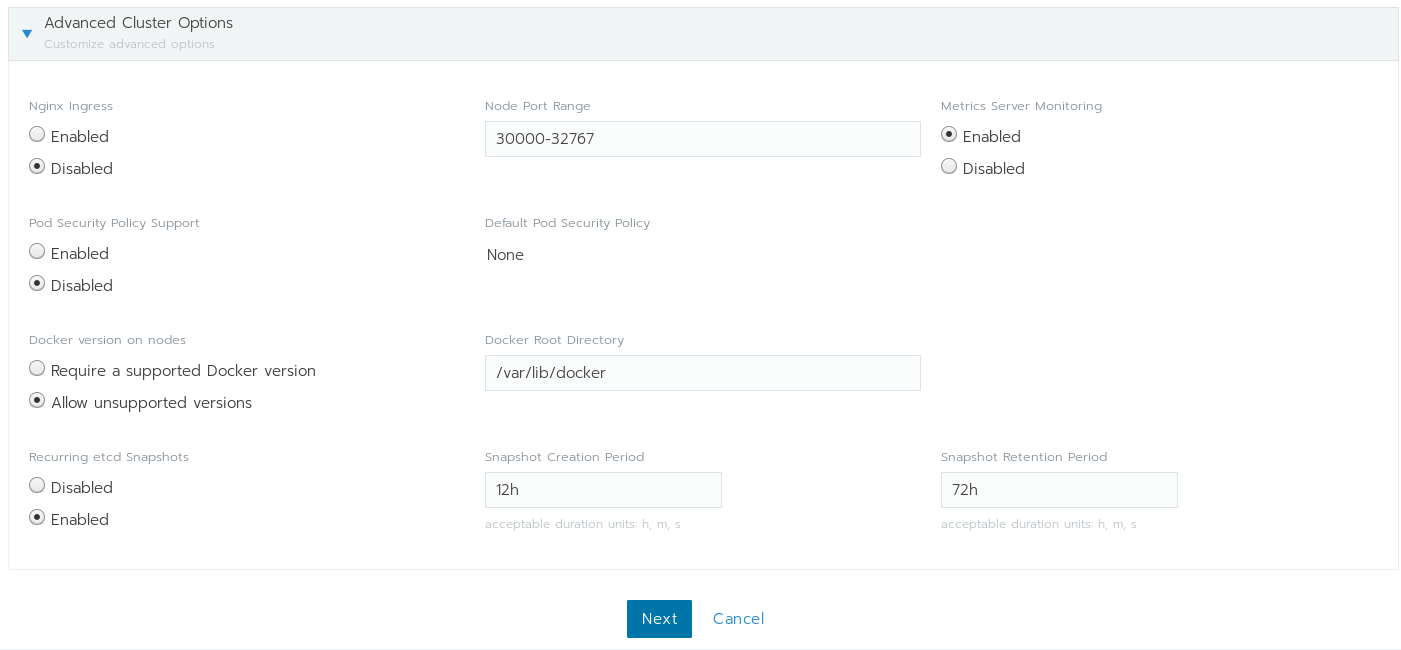Click the Advanced Cluster Options header title
This screenshot has height=650, width=1401.
point(139,23)
